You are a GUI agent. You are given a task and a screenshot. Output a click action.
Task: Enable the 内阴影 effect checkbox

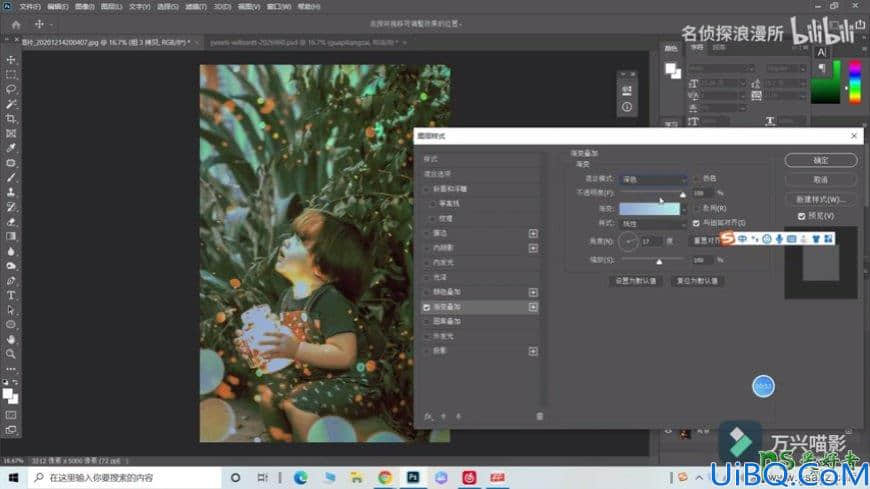coord(427,248)
